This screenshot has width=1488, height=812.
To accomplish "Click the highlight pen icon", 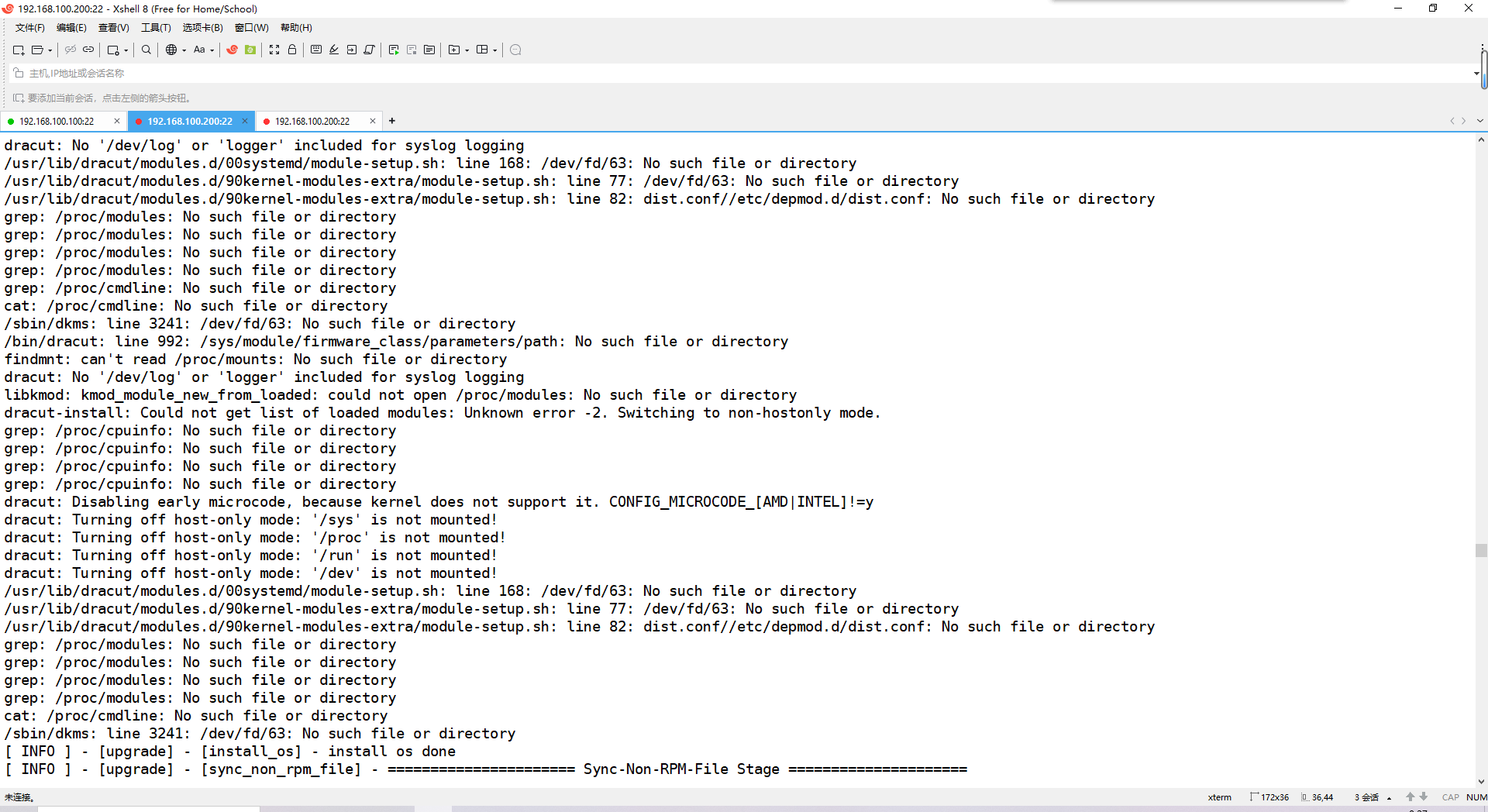I will coord(334,50).
